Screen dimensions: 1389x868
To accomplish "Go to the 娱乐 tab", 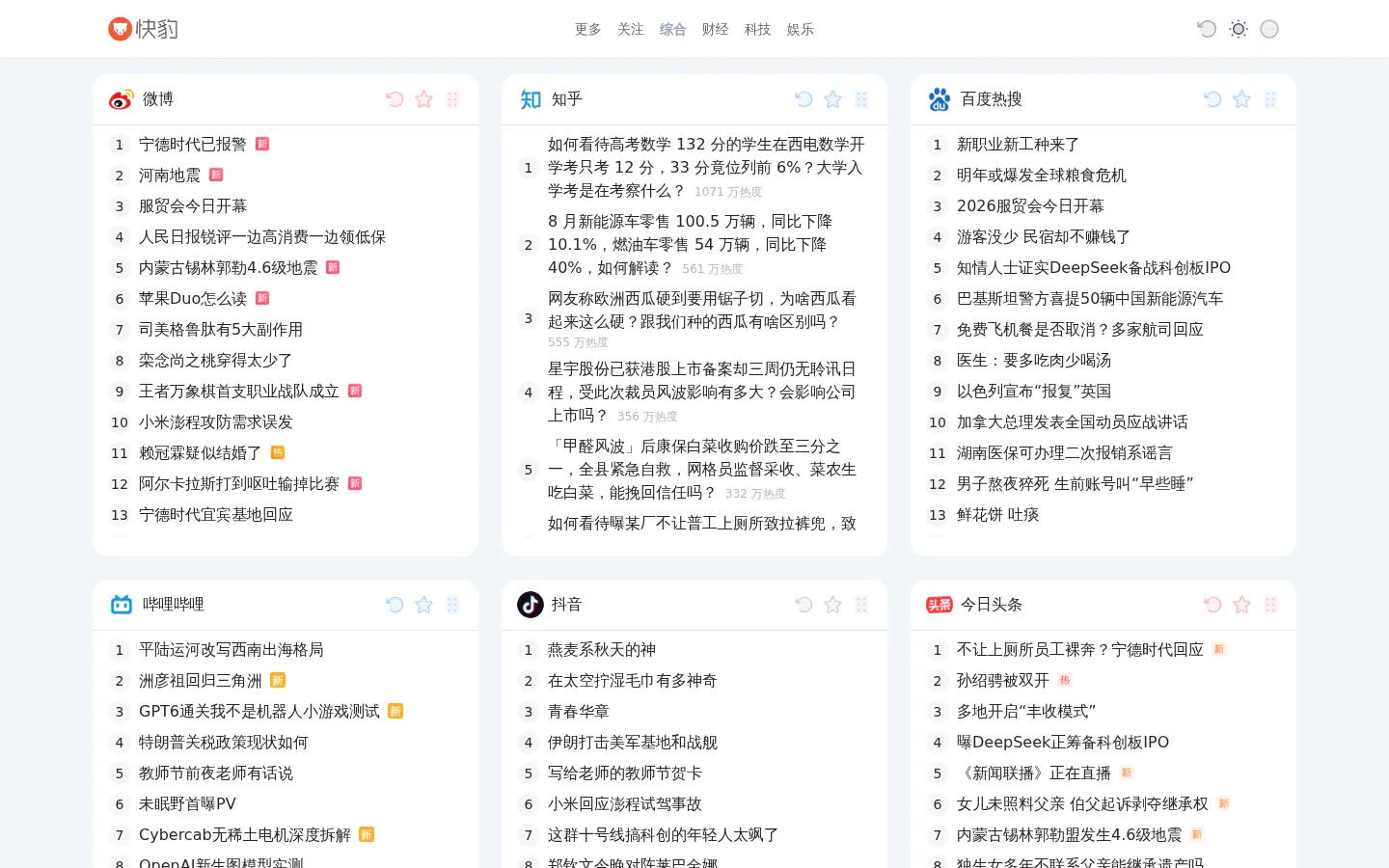I will tap(801, 30).
